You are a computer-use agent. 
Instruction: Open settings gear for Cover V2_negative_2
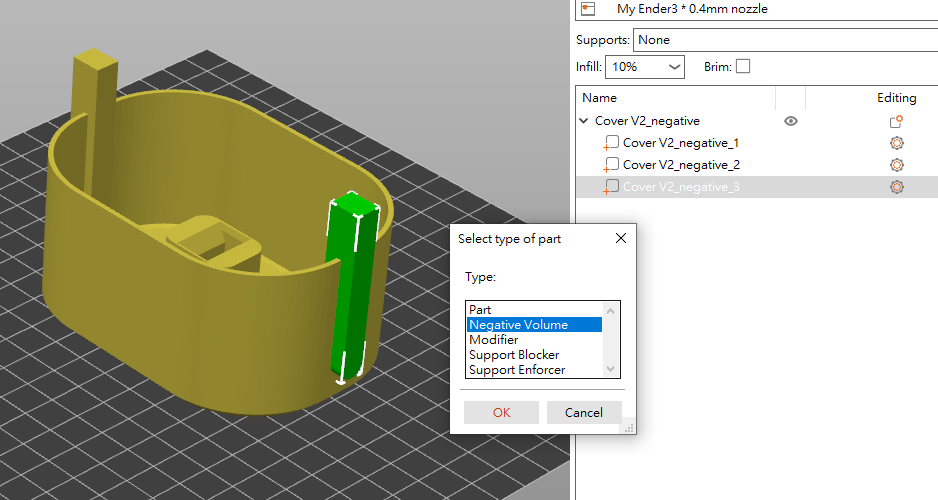coord(896,165)
